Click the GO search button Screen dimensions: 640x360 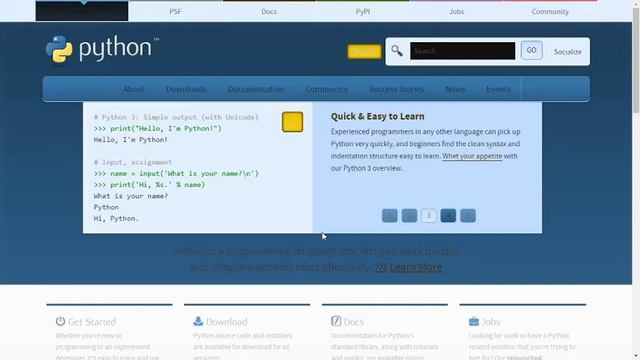coord(531,51)
